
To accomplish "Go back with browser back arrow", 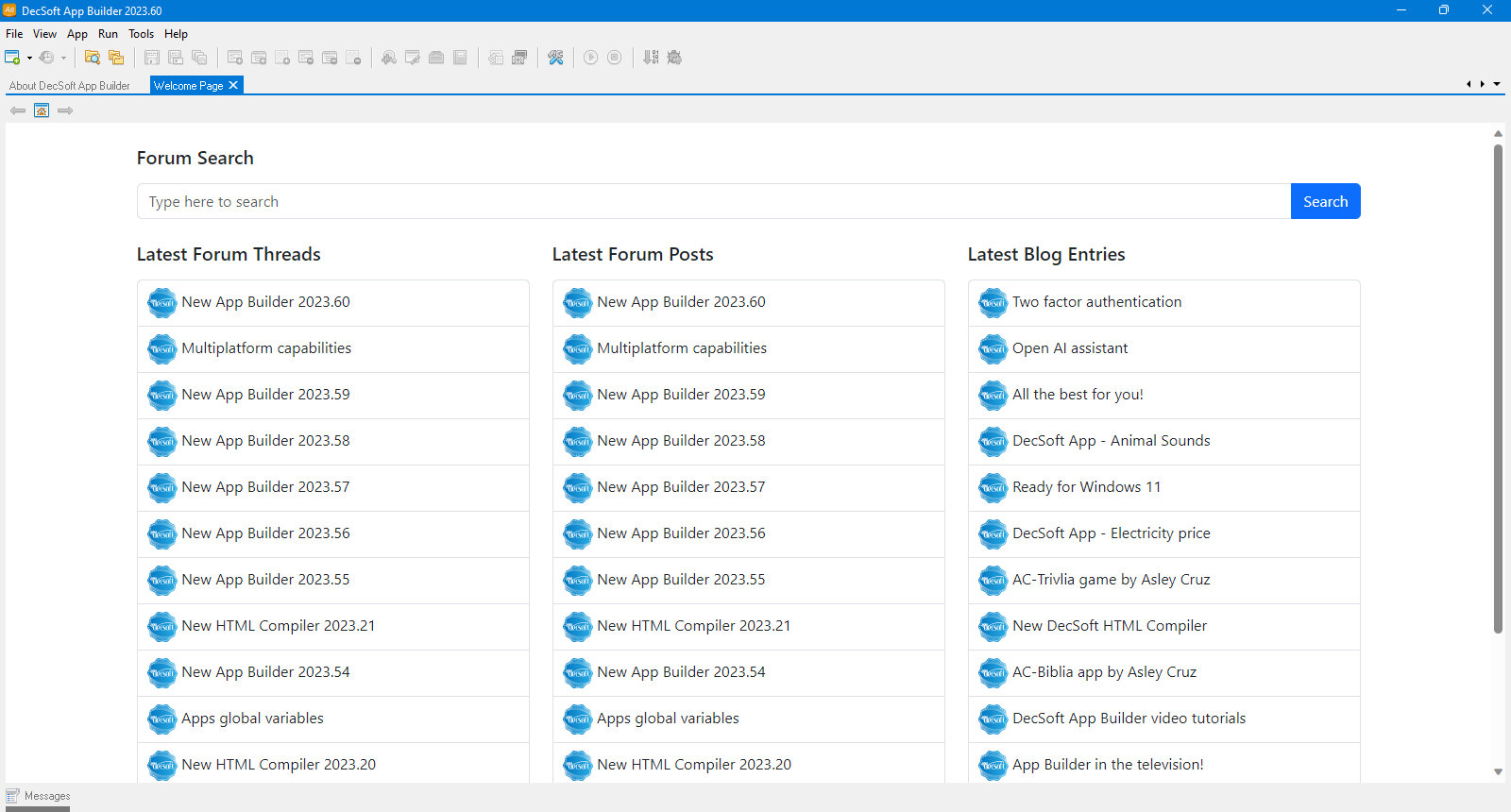I will pyautogui.click(x=18, y=110).
